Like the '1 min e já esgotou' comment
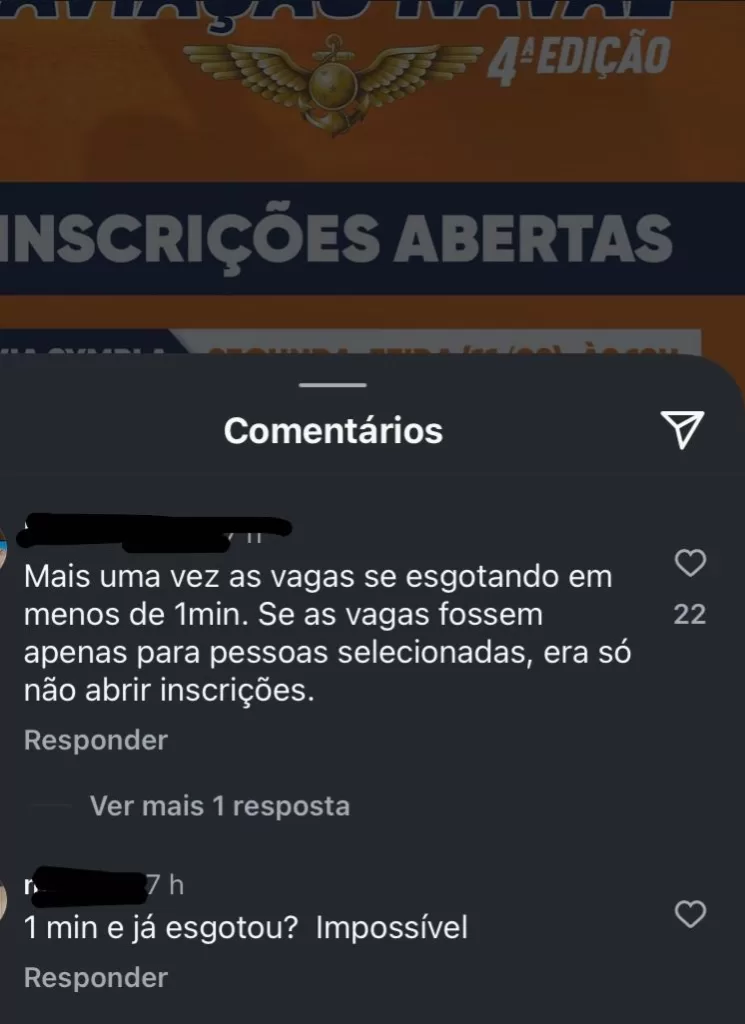 (x=690, y=914)
